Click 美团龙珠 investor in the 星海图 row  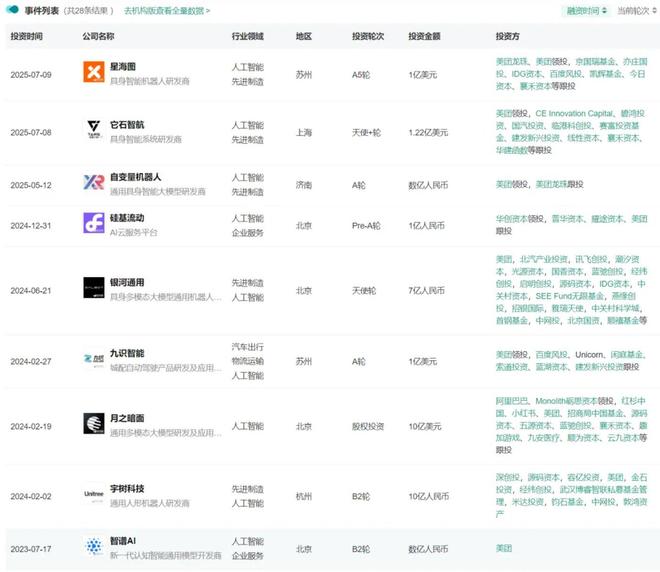(x=512, y=61)
